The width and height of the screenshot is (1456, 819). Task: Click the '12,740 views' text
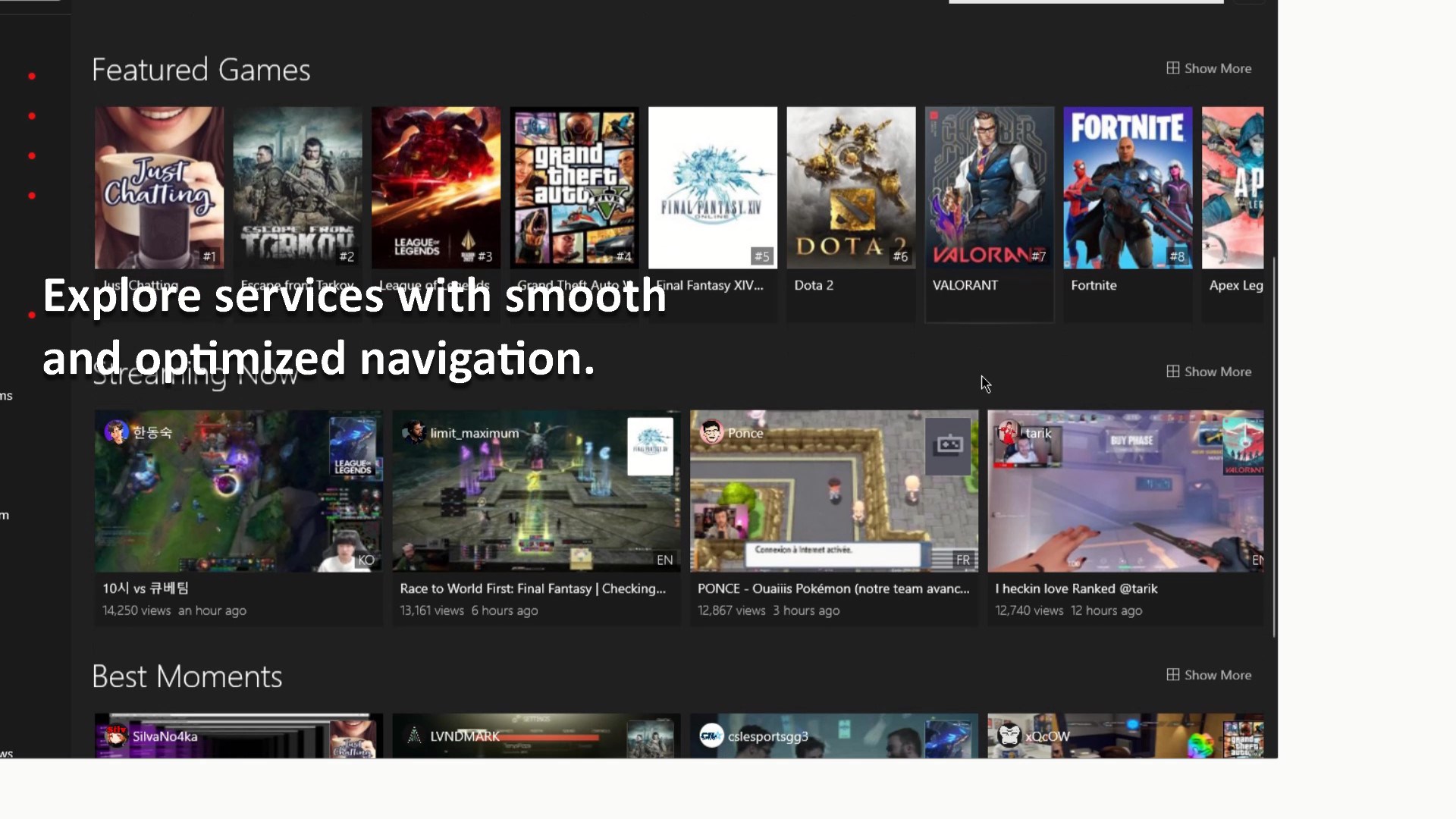point(1029,610)
